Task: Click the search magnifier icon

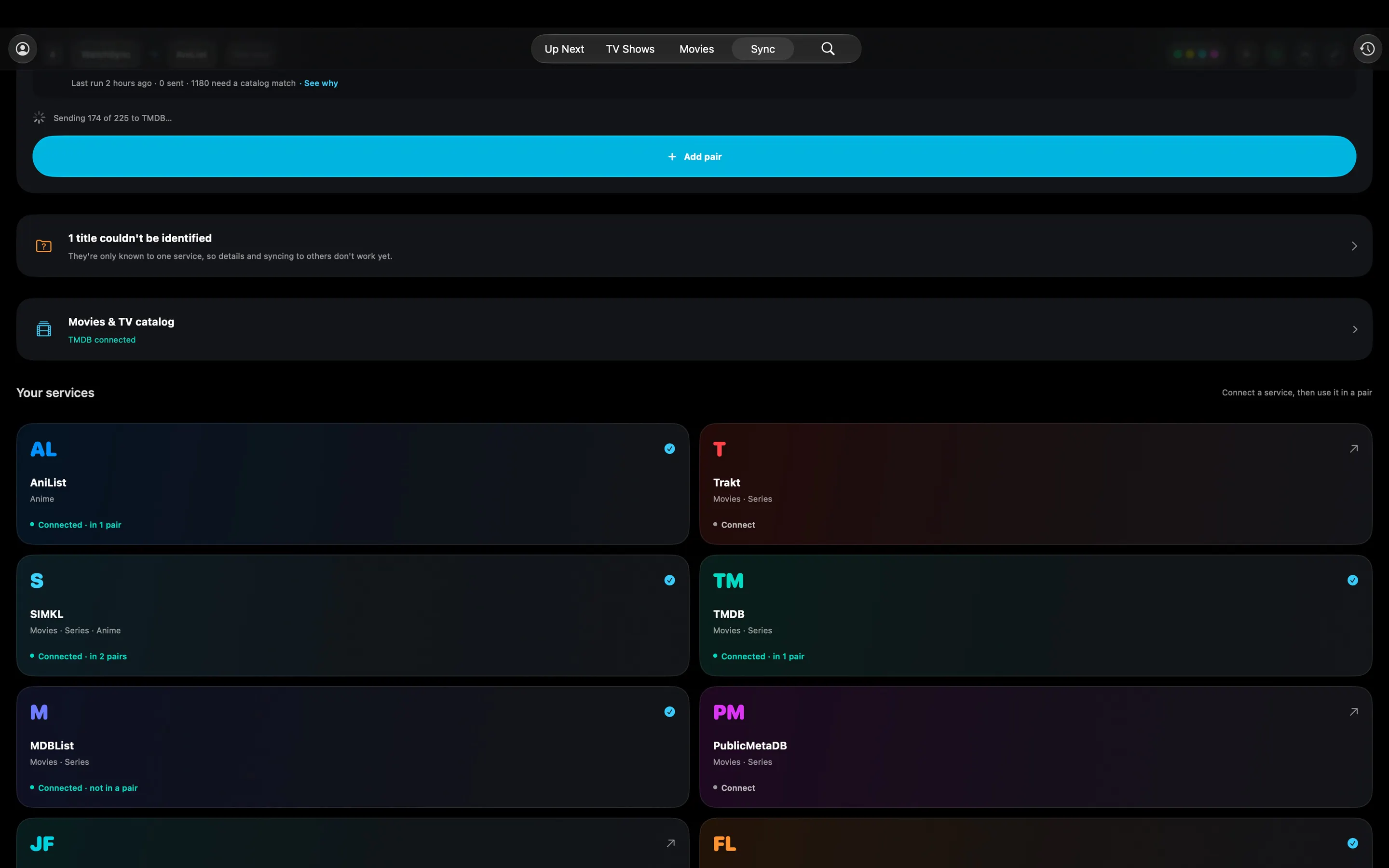Action: 828,49
